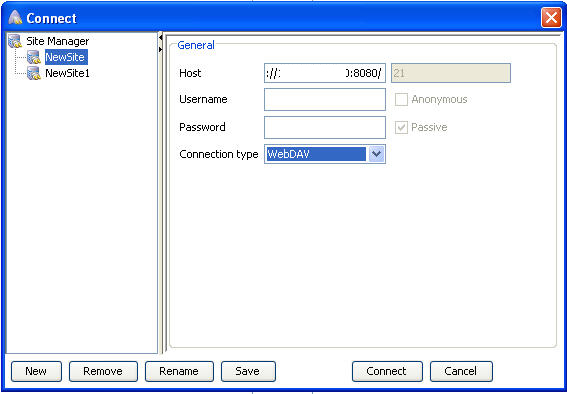Click the Rename button

pyautogui.click(x=179, y=371)
